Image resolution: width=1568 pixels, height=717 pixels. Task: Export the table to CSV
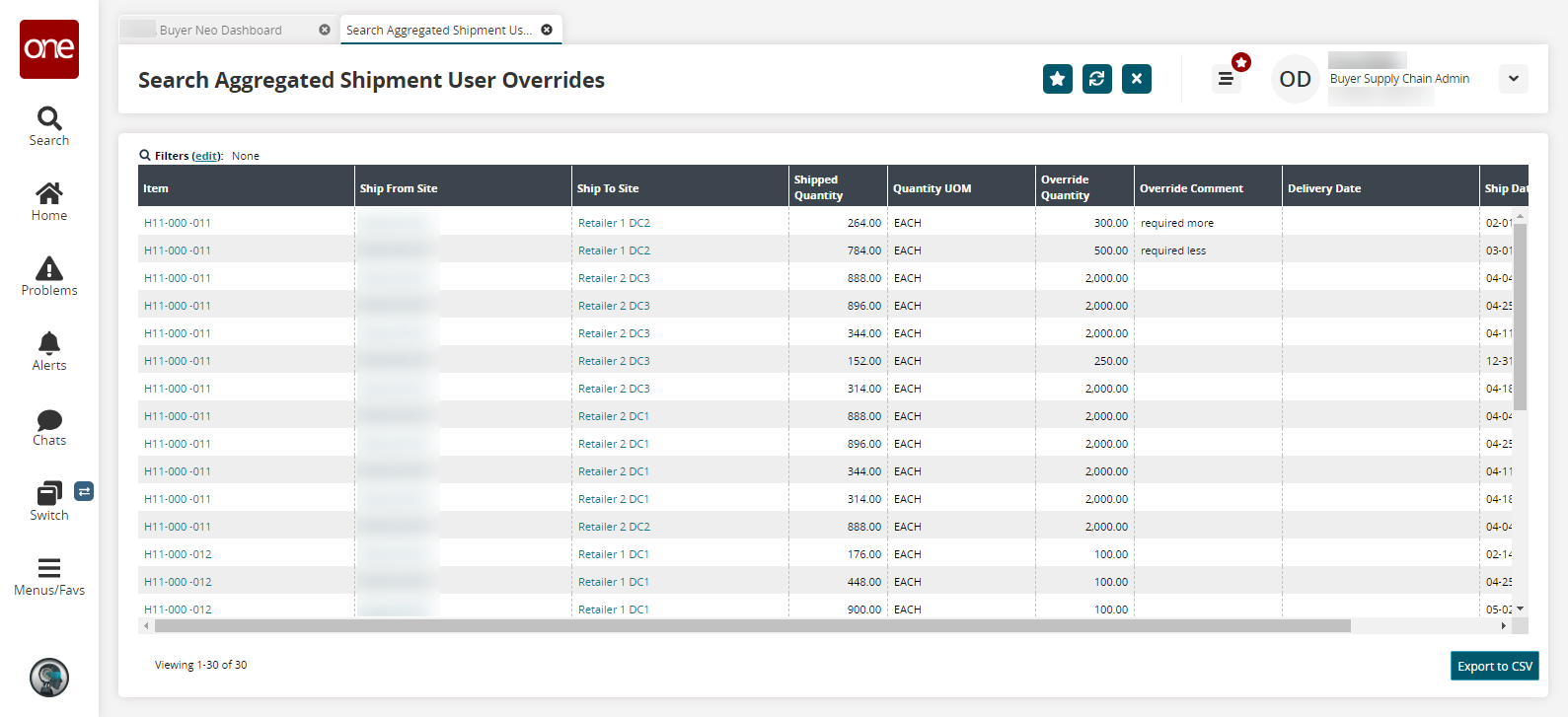click(1494, 667)
